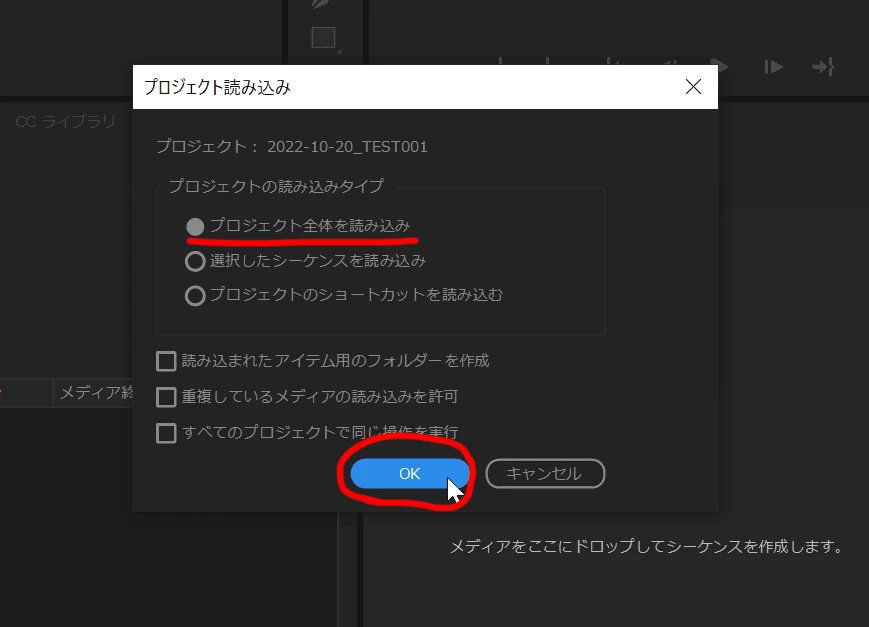
Task: Close the プロジェクト読み込み dialog with X
Action: point(693,86)
